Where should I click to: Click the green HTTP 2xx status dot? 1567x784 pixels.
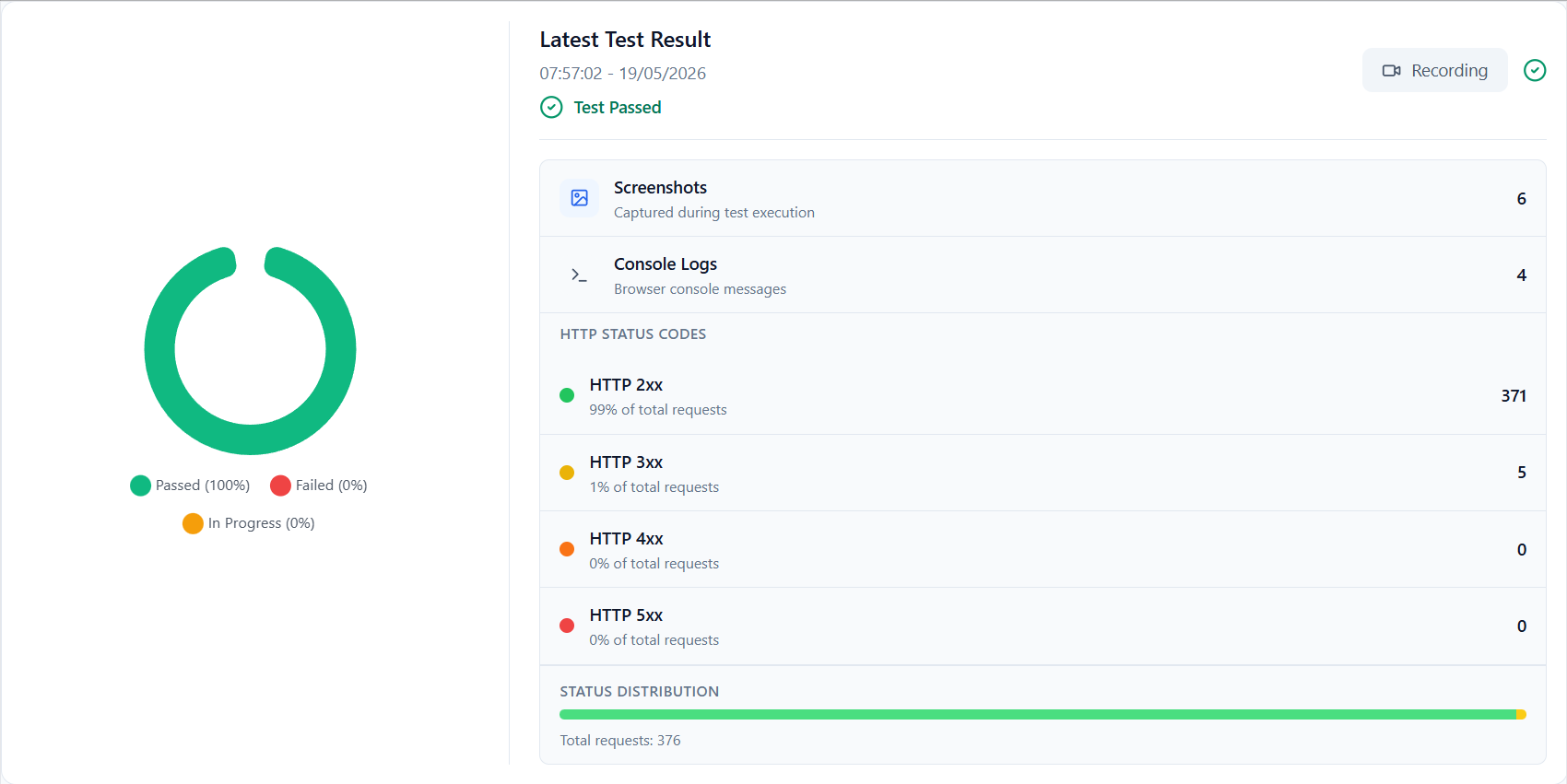567,395
